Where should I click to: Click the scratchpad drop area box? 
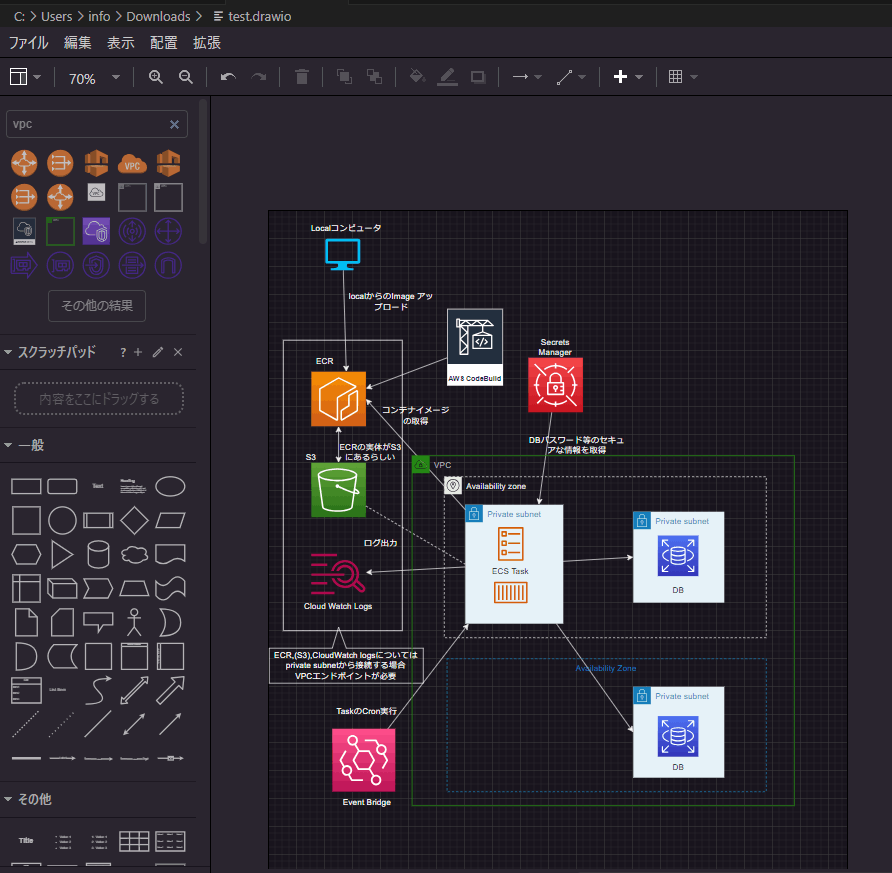(x=99, y=399)
